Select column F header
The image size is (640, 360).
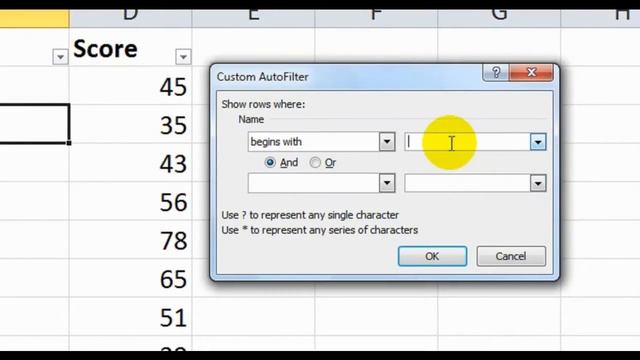pos(376,18)
